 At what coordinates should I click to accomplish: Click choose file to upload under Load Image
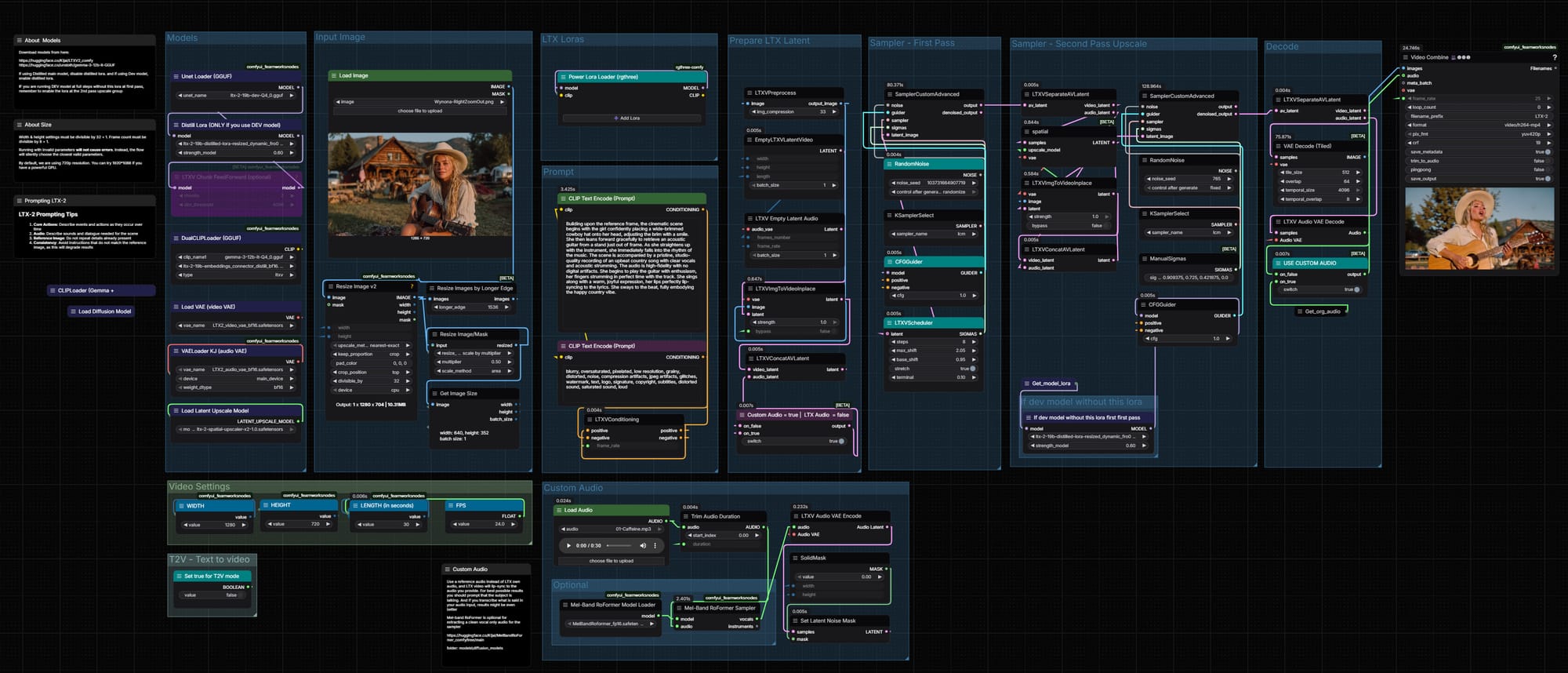420,111
